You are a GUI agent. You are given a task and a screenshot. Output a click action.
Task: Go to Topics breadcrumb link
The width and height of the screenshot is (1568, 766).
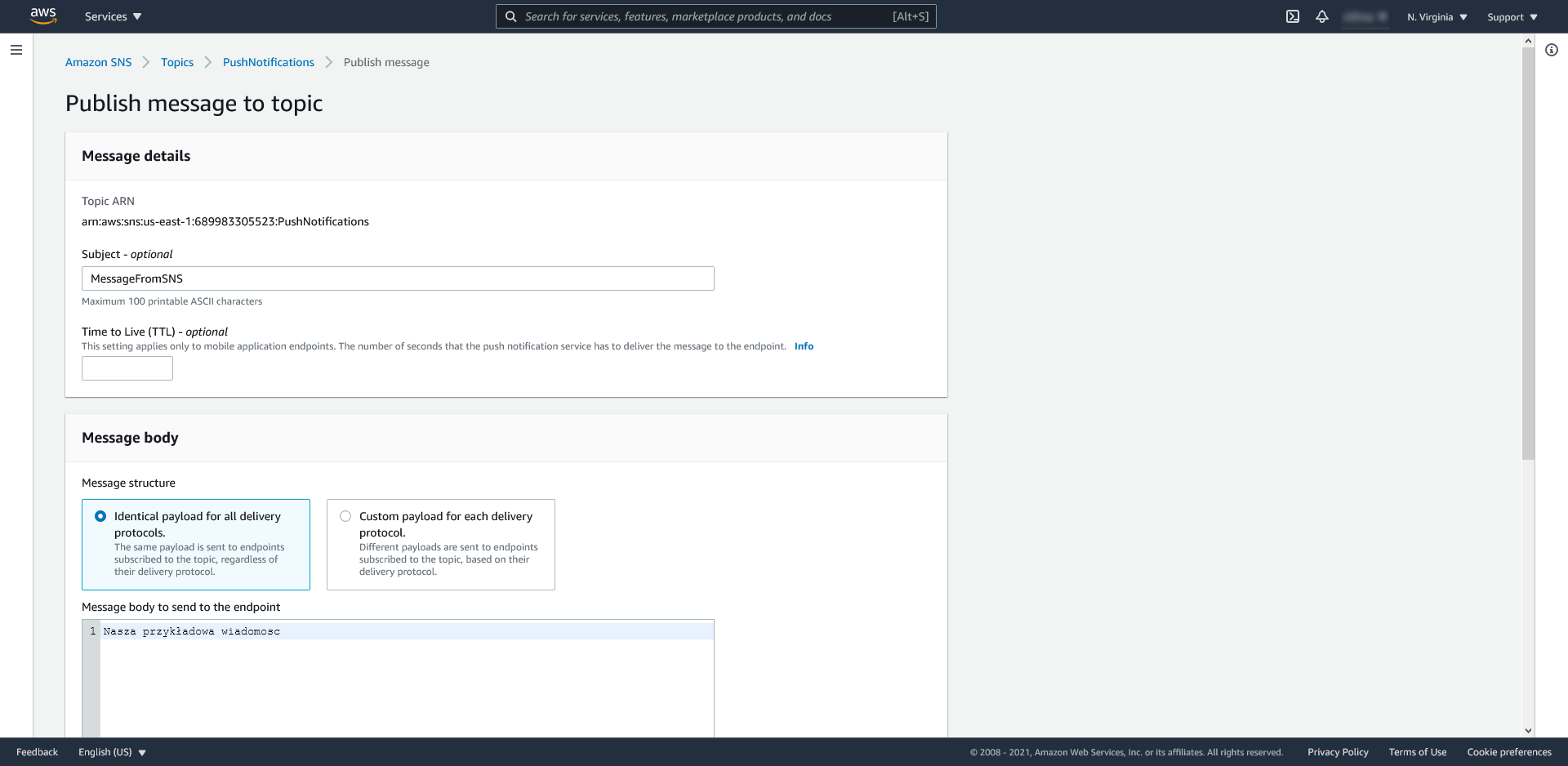pos(177,62)
